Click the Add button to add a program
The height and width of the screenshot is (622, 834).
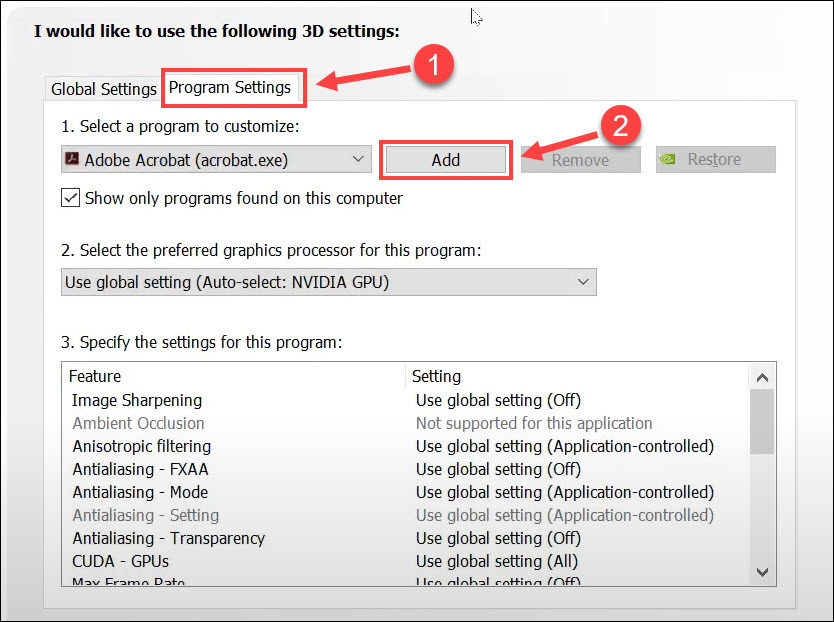[446, 158]
